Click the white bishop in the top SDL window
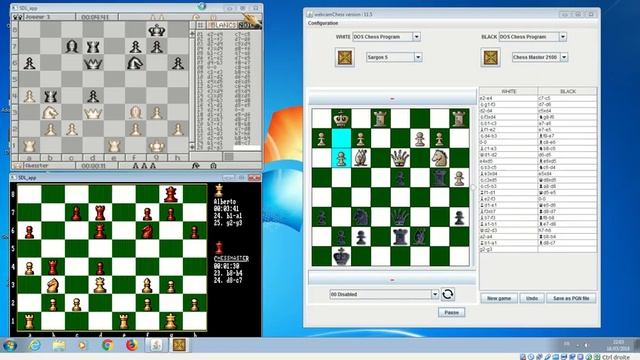 click(x=136, y=113)
